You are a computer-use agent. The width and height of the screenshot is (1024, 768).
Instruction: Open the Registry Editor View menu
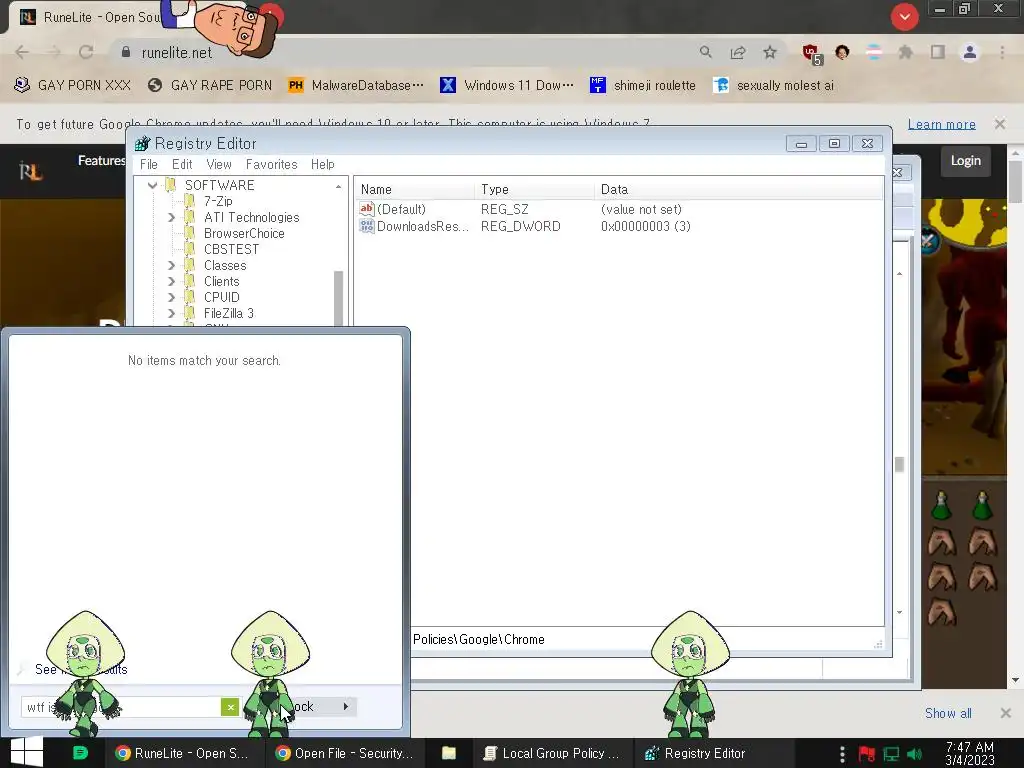click(x=219, y=165)
